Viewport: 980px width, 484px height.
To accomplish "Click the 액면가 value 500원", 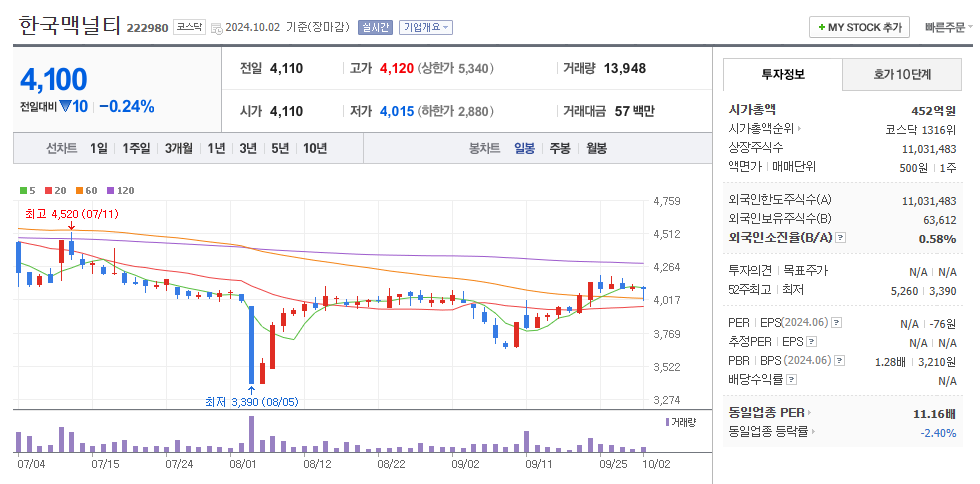I will 916,168.
